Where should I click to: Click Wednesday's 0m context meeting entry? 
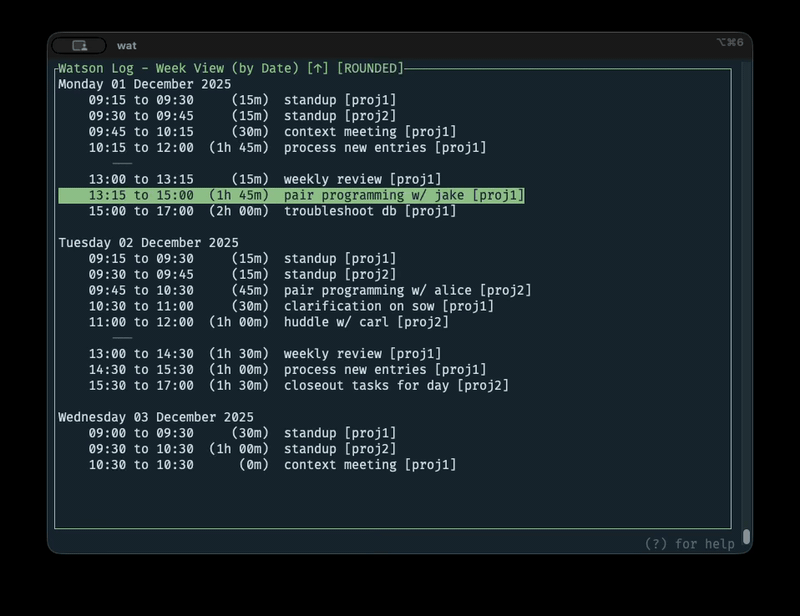272,465
